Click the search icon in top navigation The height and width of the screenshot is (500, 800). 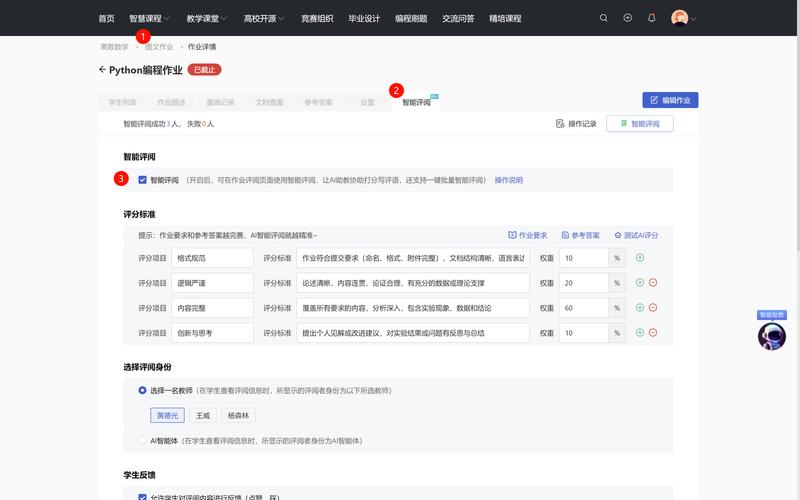pos(603,18)
